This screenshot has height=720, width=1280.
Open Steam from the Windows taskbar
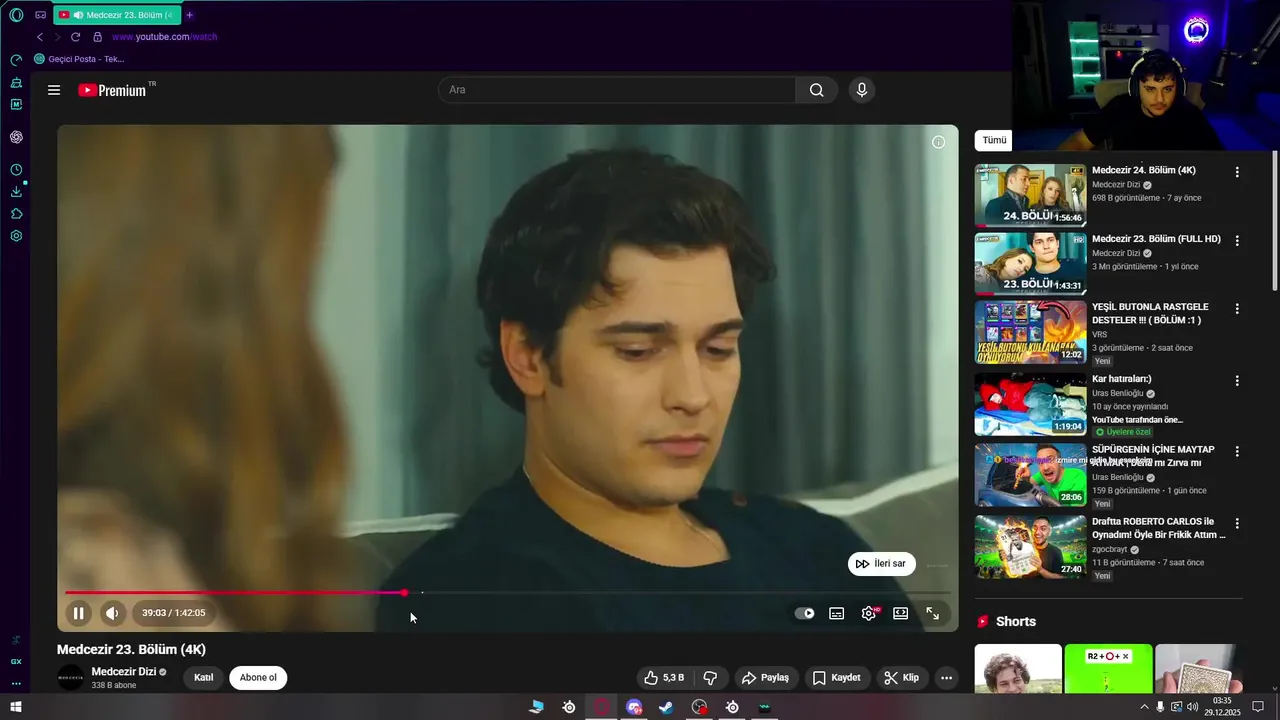666,707
